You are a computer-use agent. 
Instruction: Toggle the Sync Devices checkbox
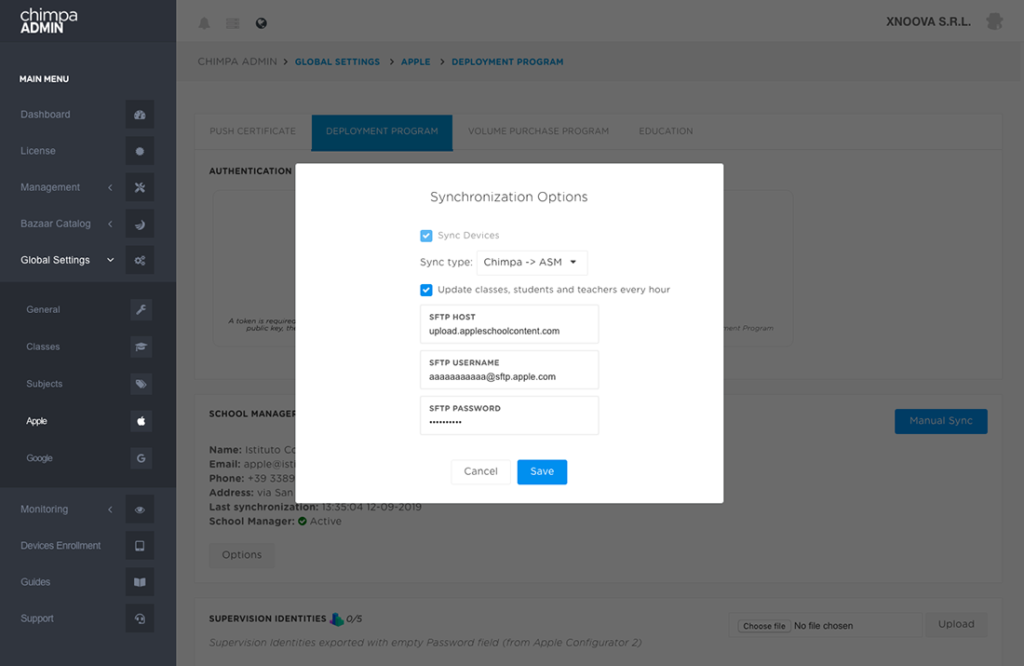point(426,236)
